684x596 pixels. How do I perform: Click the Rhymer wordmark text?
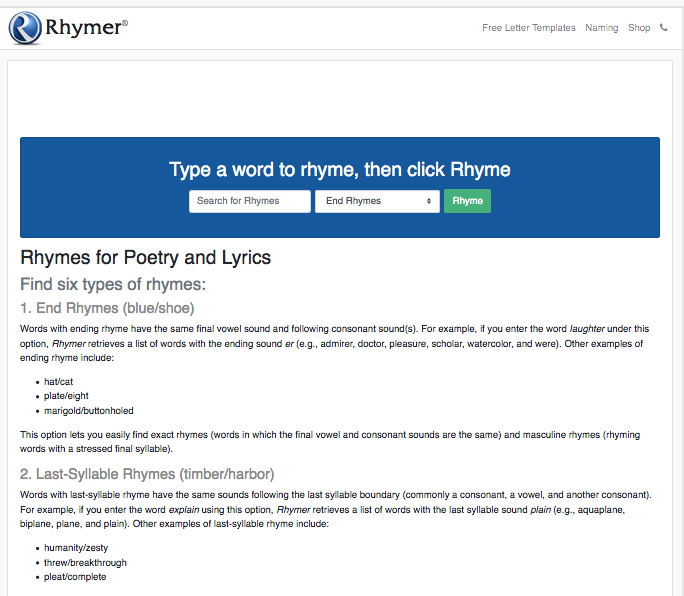click(86, 28)
